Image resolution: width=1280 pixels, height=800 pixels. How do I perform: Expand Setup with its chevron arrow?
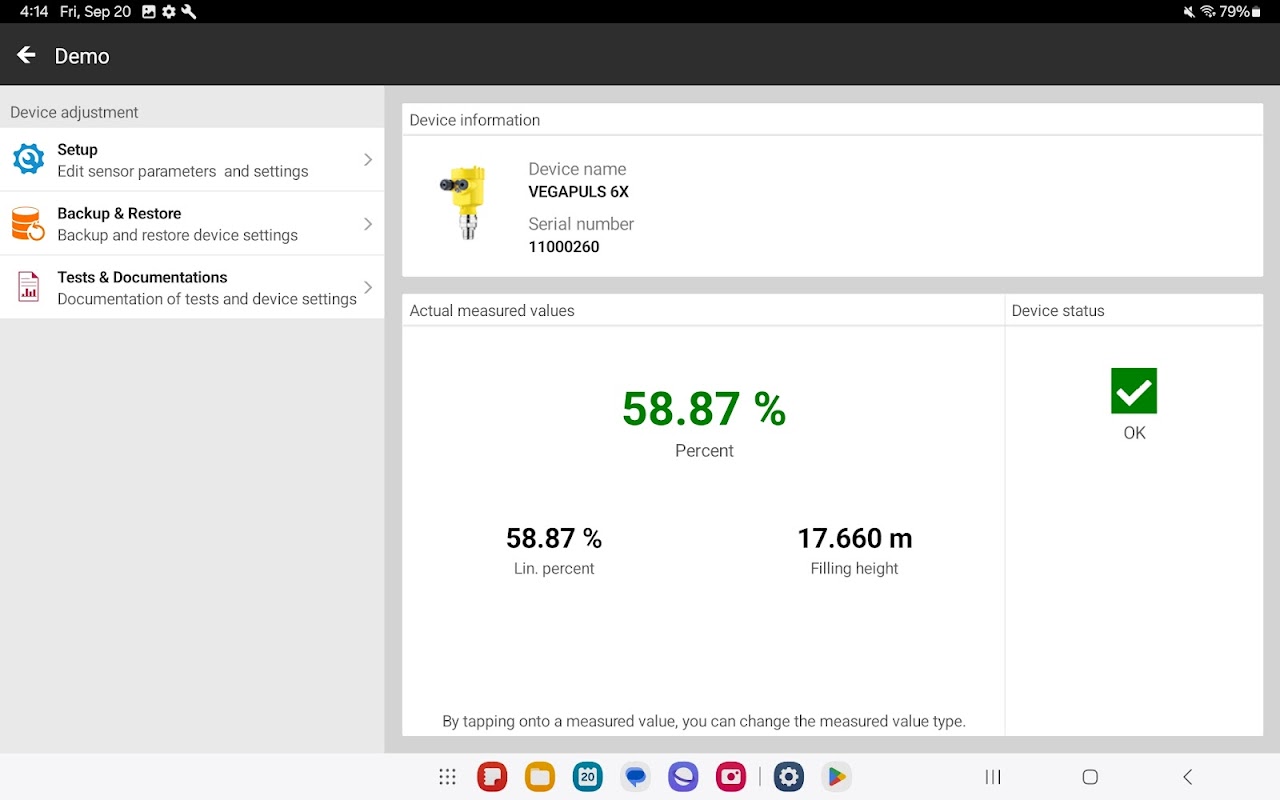[x=367, y=160]
